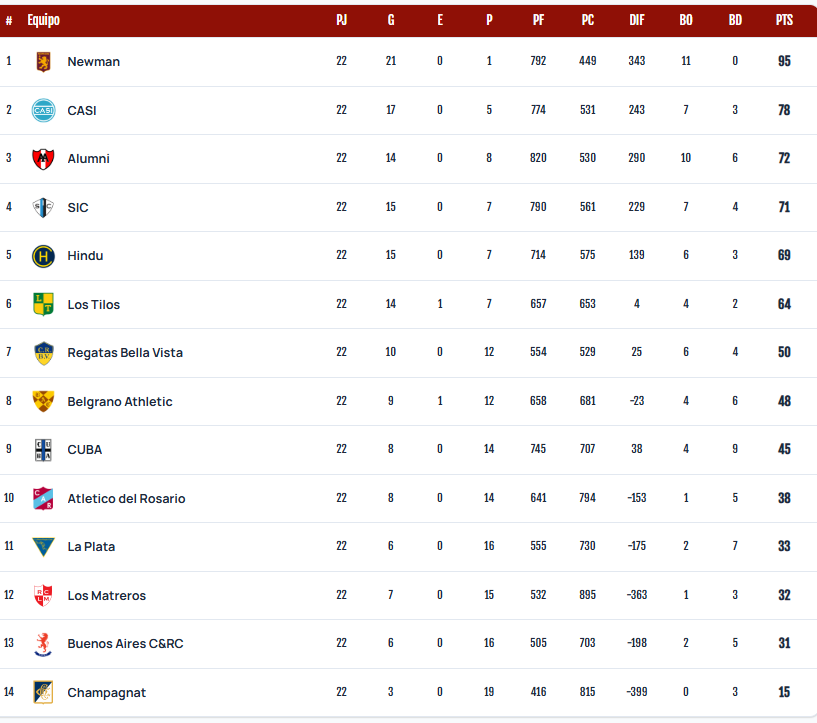Click the Champagnat club crest
The width and height of the screenshot is (817, 723).
tap(43, 692)
